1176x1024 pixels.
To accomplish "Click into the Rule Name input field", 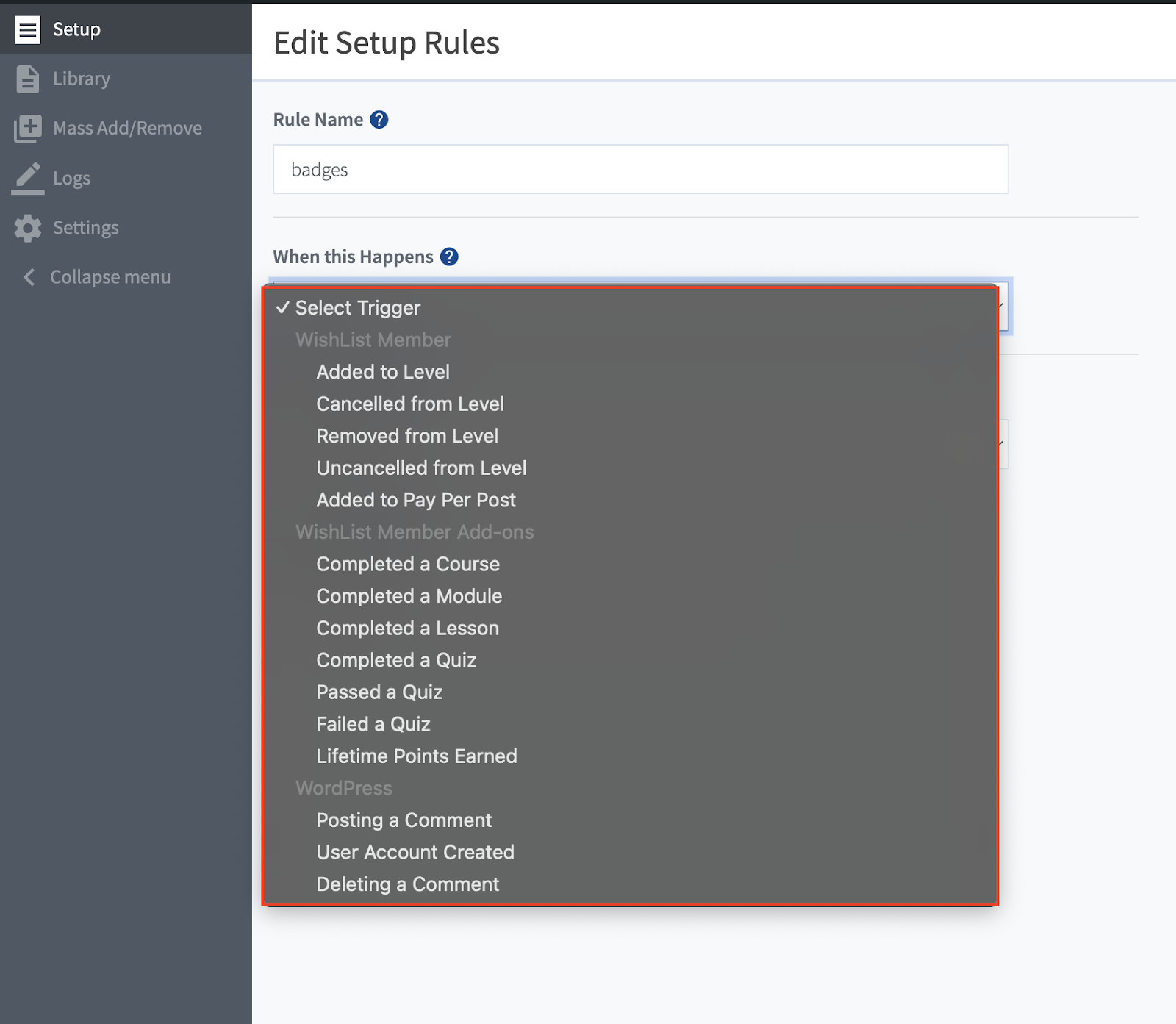I will pos(640,169).
